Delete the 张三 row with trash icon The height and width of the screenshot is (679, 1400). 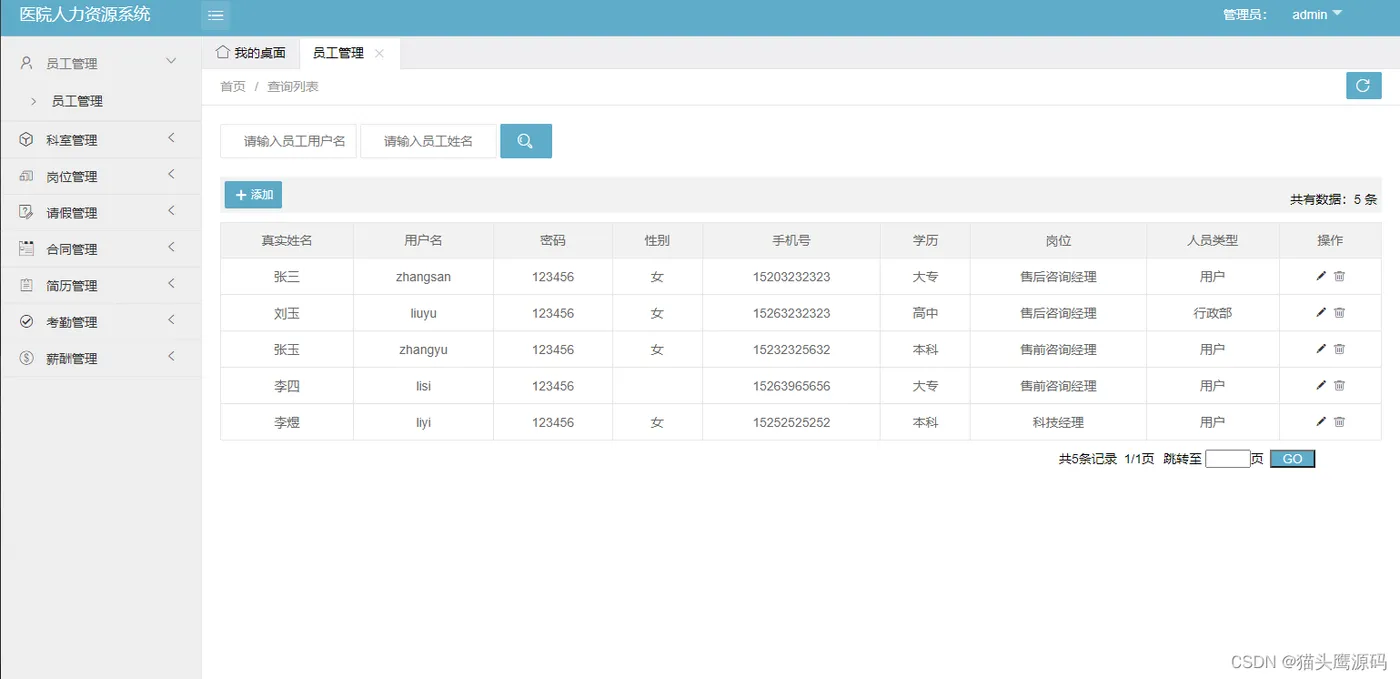pos(1339,276)
